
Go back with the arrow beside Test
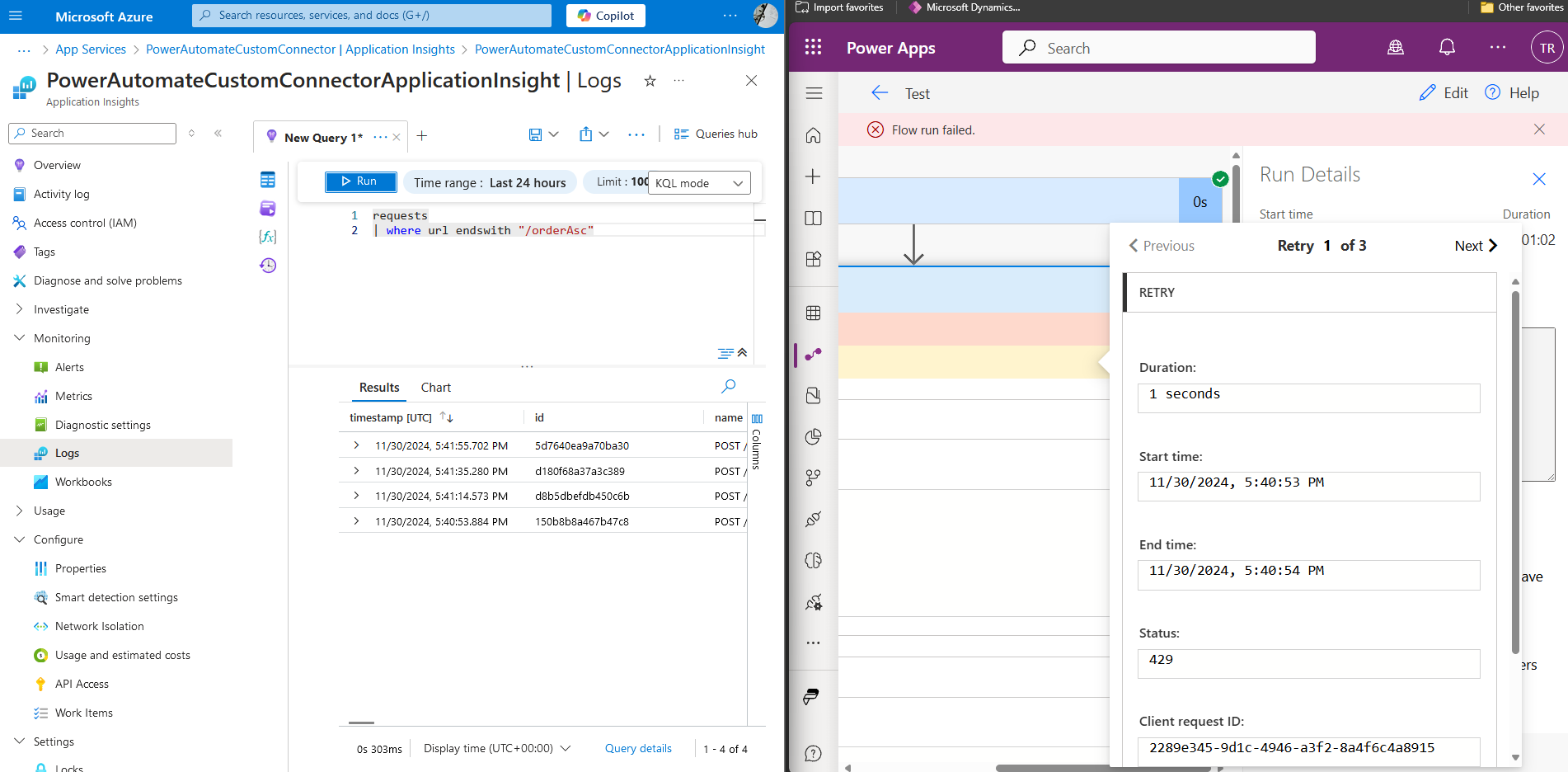880,93
